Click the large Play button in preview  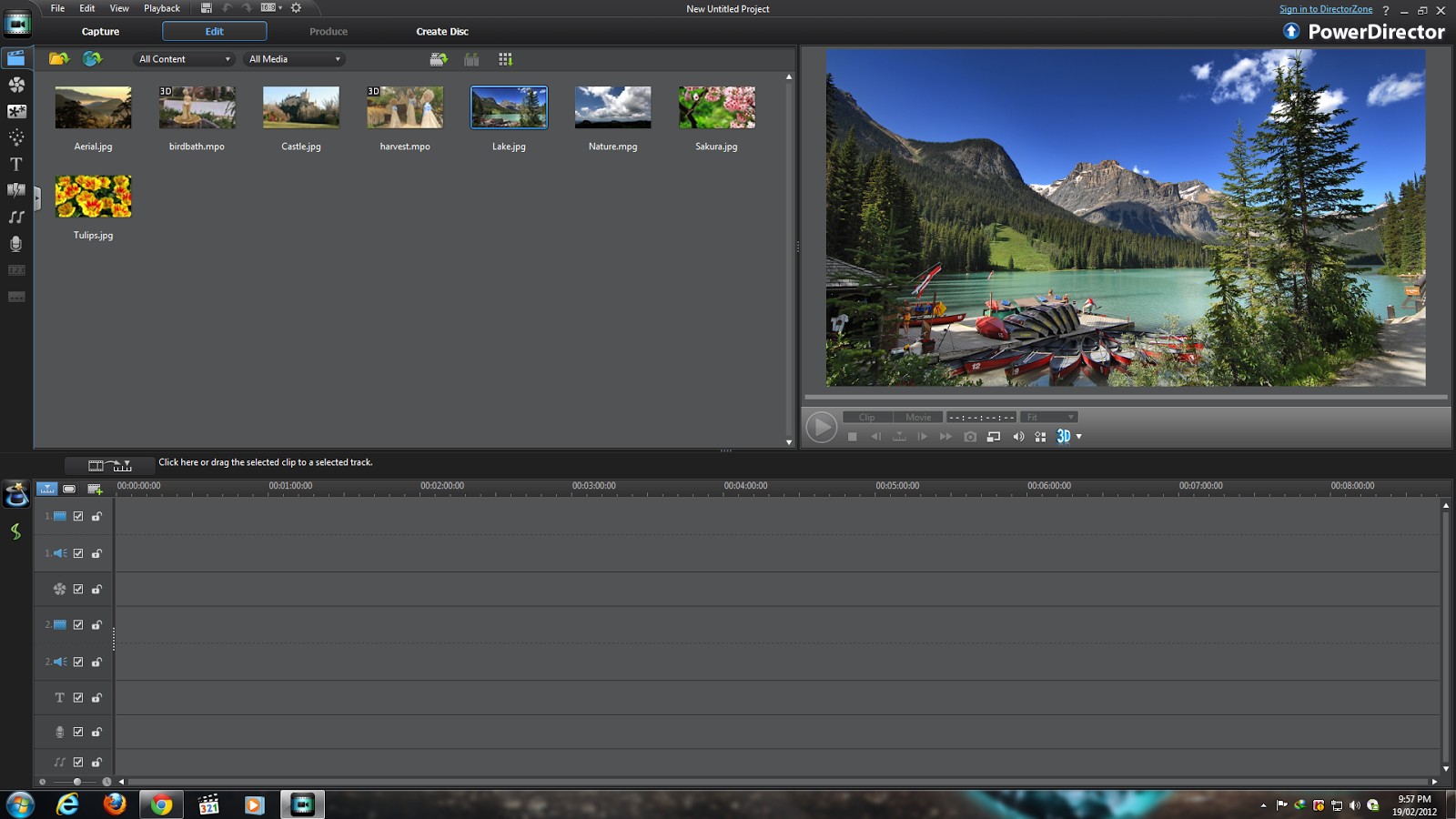(821, 427)
